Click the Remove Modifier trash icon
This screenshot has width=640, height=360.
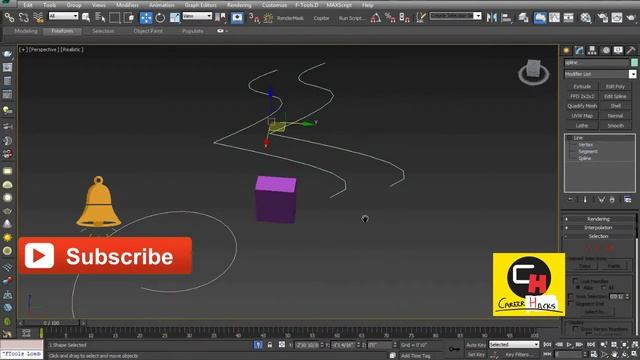[x=612, y=199]
